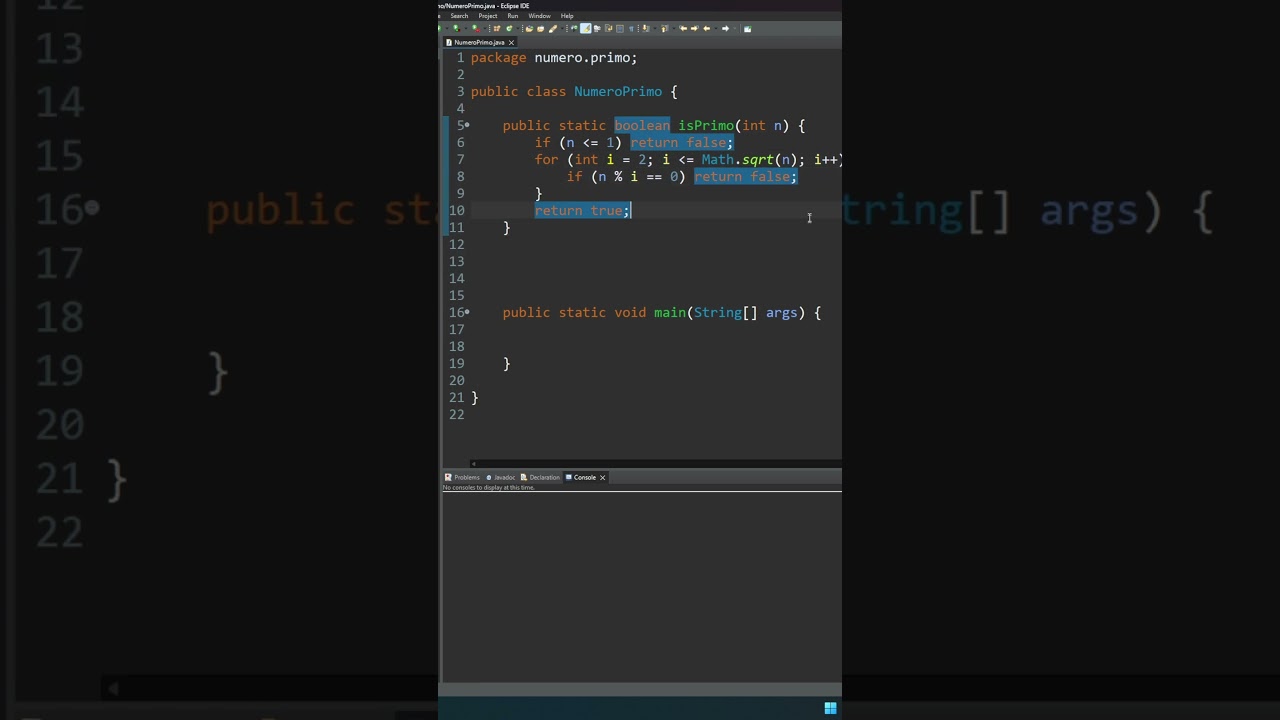Click the New Java Package icon
Image resolution: width=1280 pixels, height=720 pixels.
tap(497, 29)
